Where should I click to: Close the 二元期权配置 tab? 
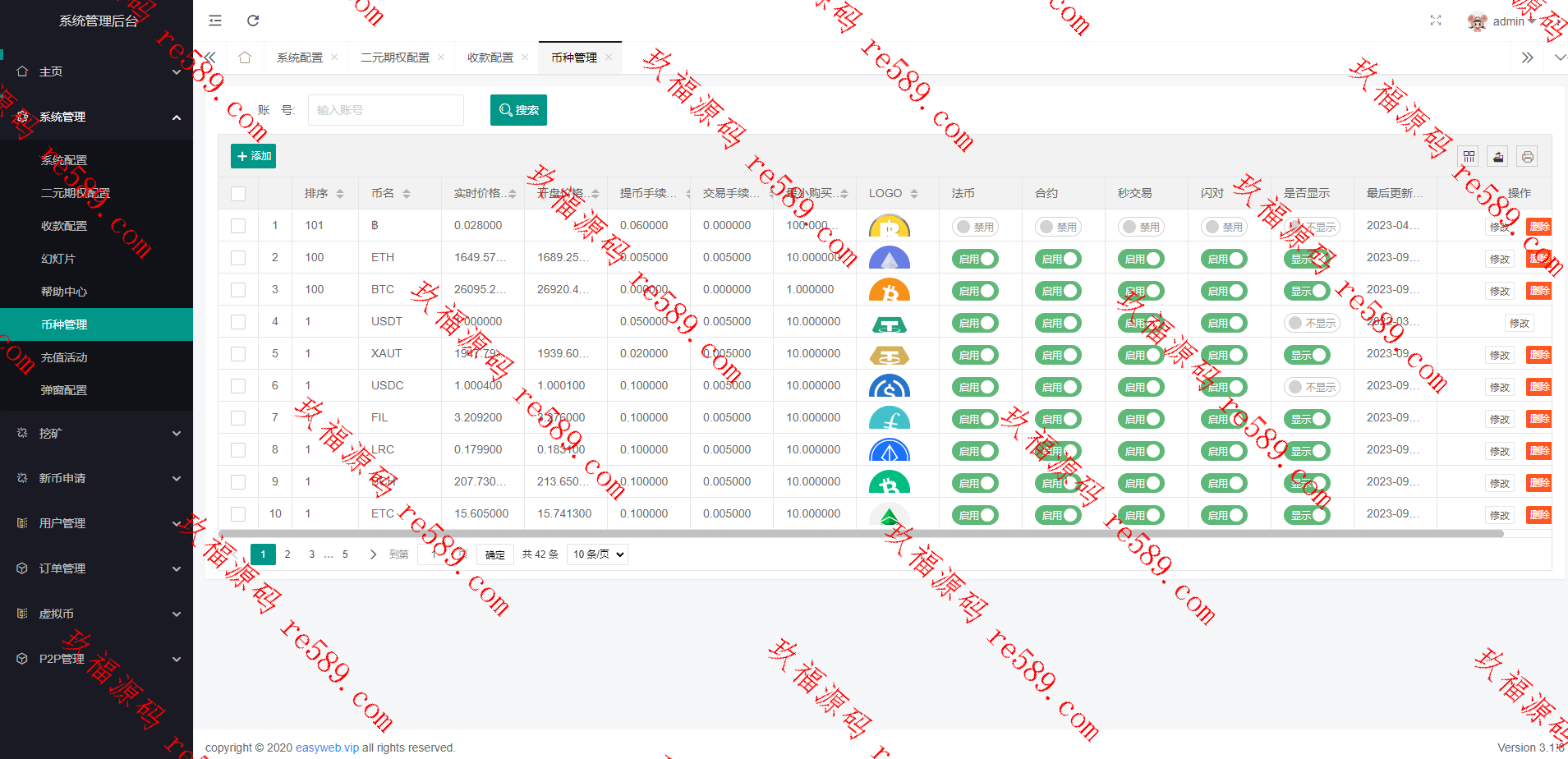pyautogui.click(x=441, y=57)
